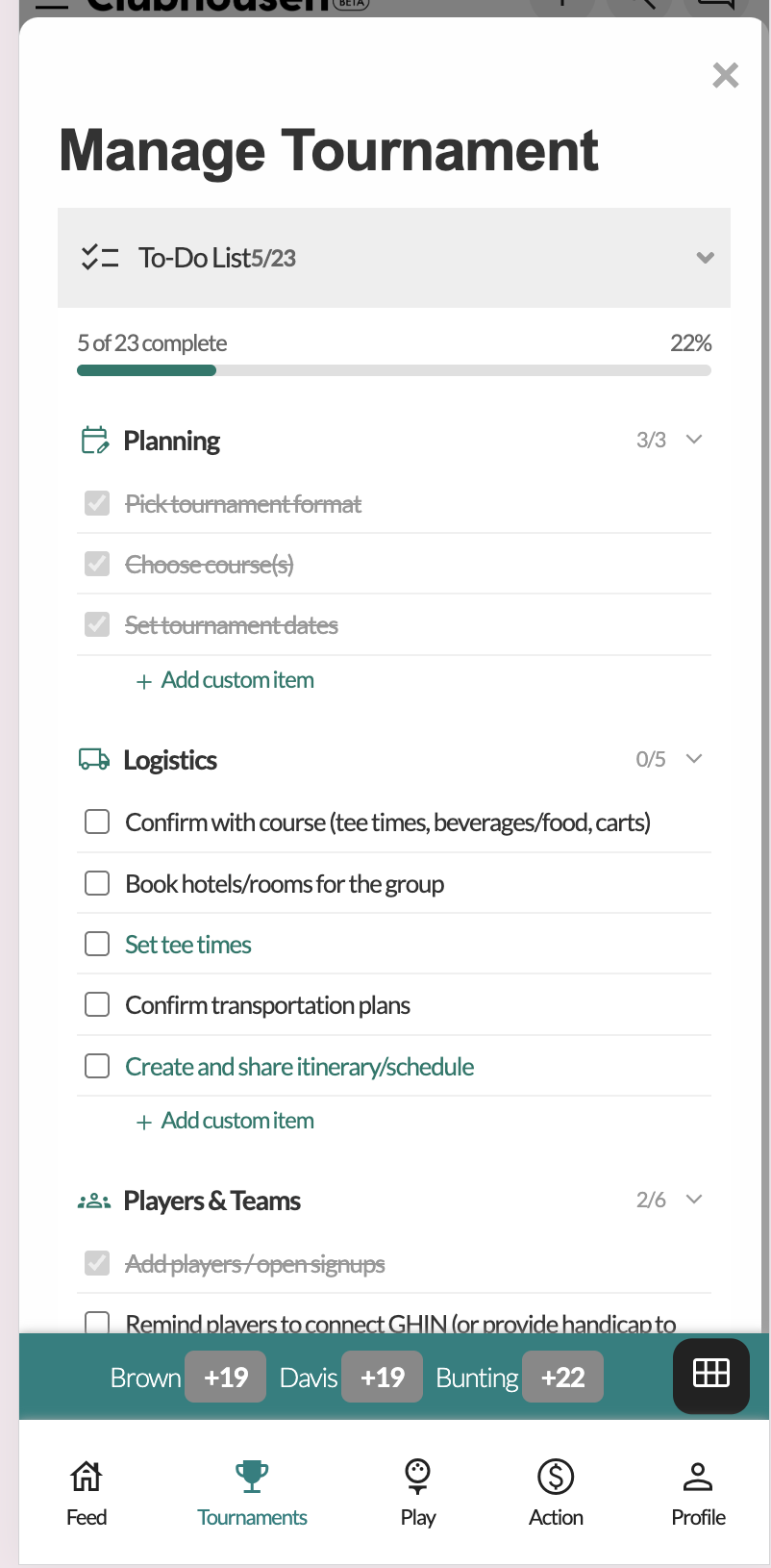Go to Profile using the person icon
This screenshot has height=1568, width=771.
point(698,1477)
